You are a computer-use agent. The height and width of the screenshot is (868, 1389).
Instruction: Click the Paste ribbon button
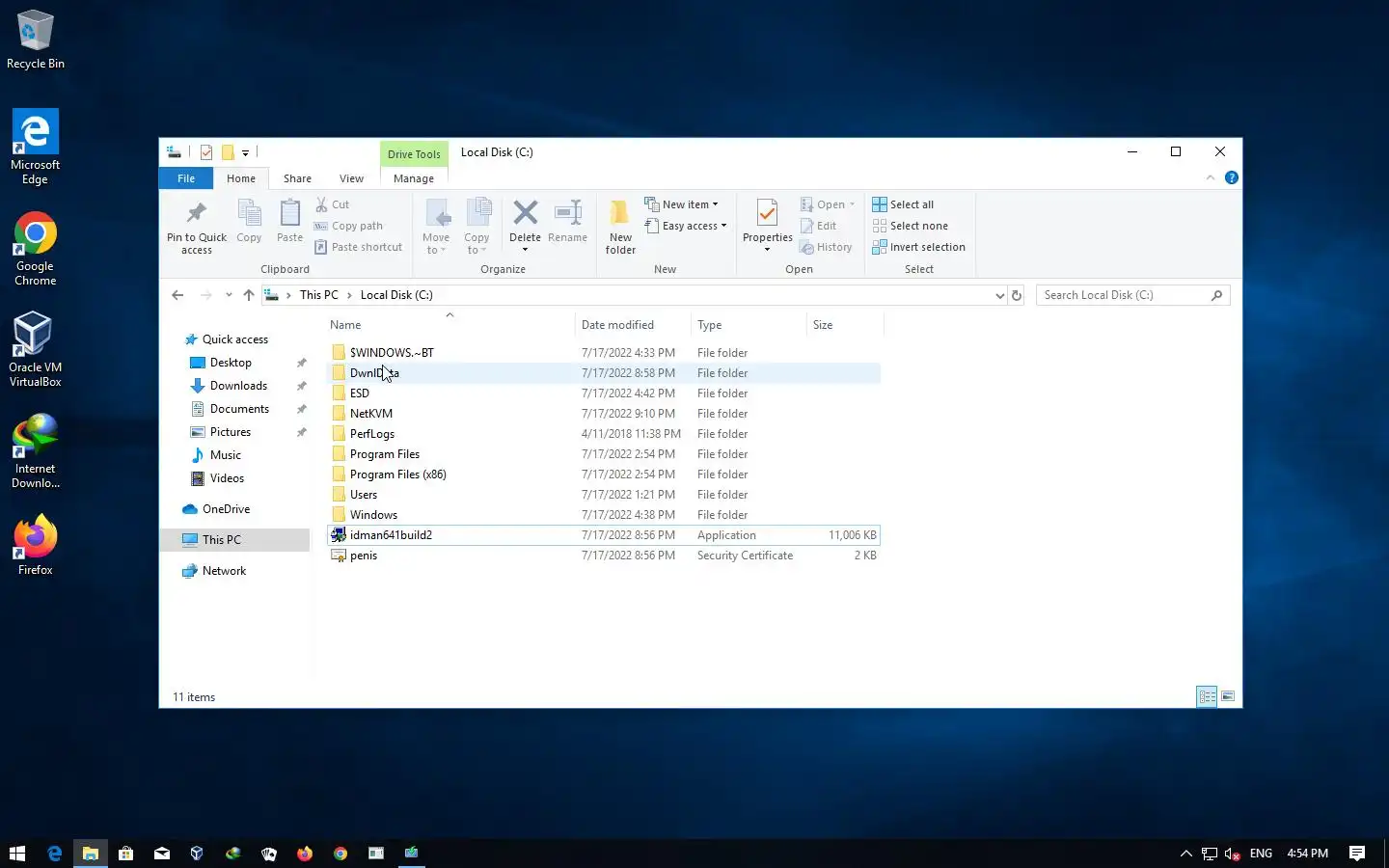coord(289,221)
